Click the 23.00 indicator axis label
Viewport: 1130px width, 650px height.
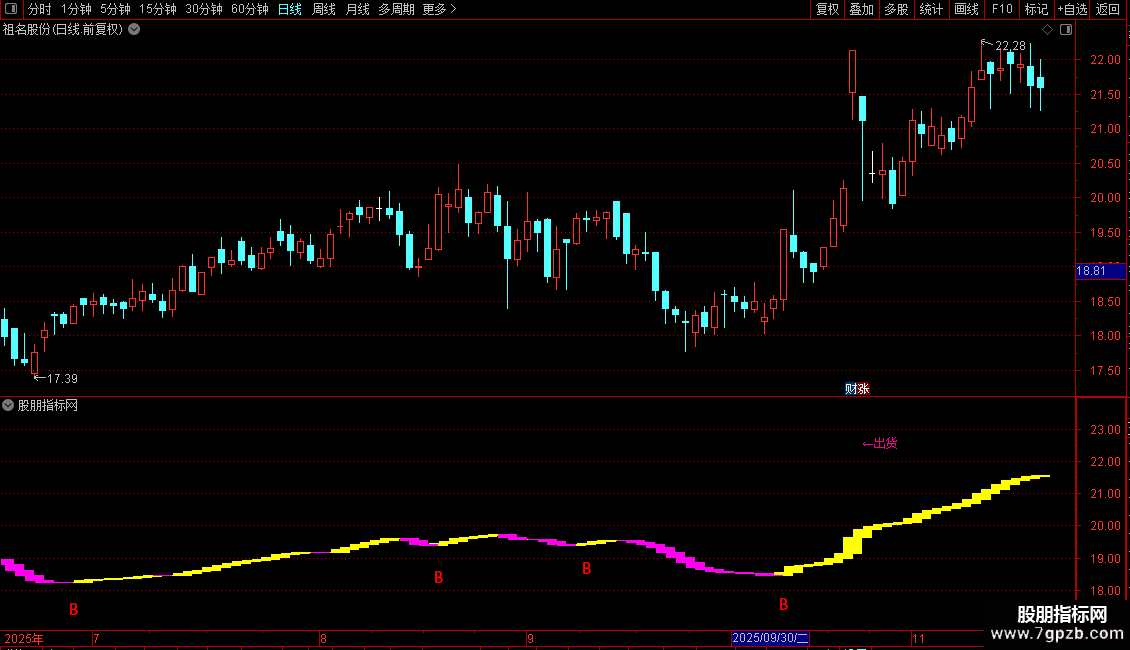pos(1105,430)
